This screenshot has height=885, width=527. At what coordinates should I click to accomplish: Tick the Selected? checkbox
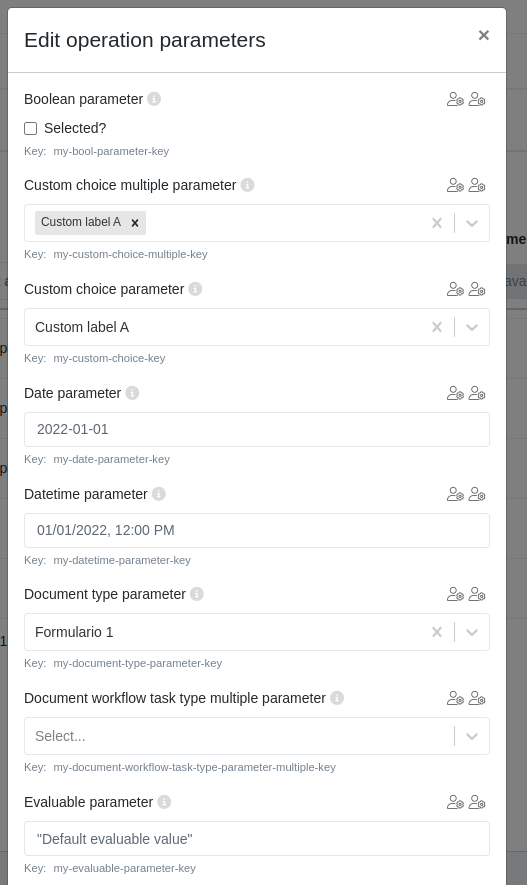pyautogui.click(x=30, y=129)
